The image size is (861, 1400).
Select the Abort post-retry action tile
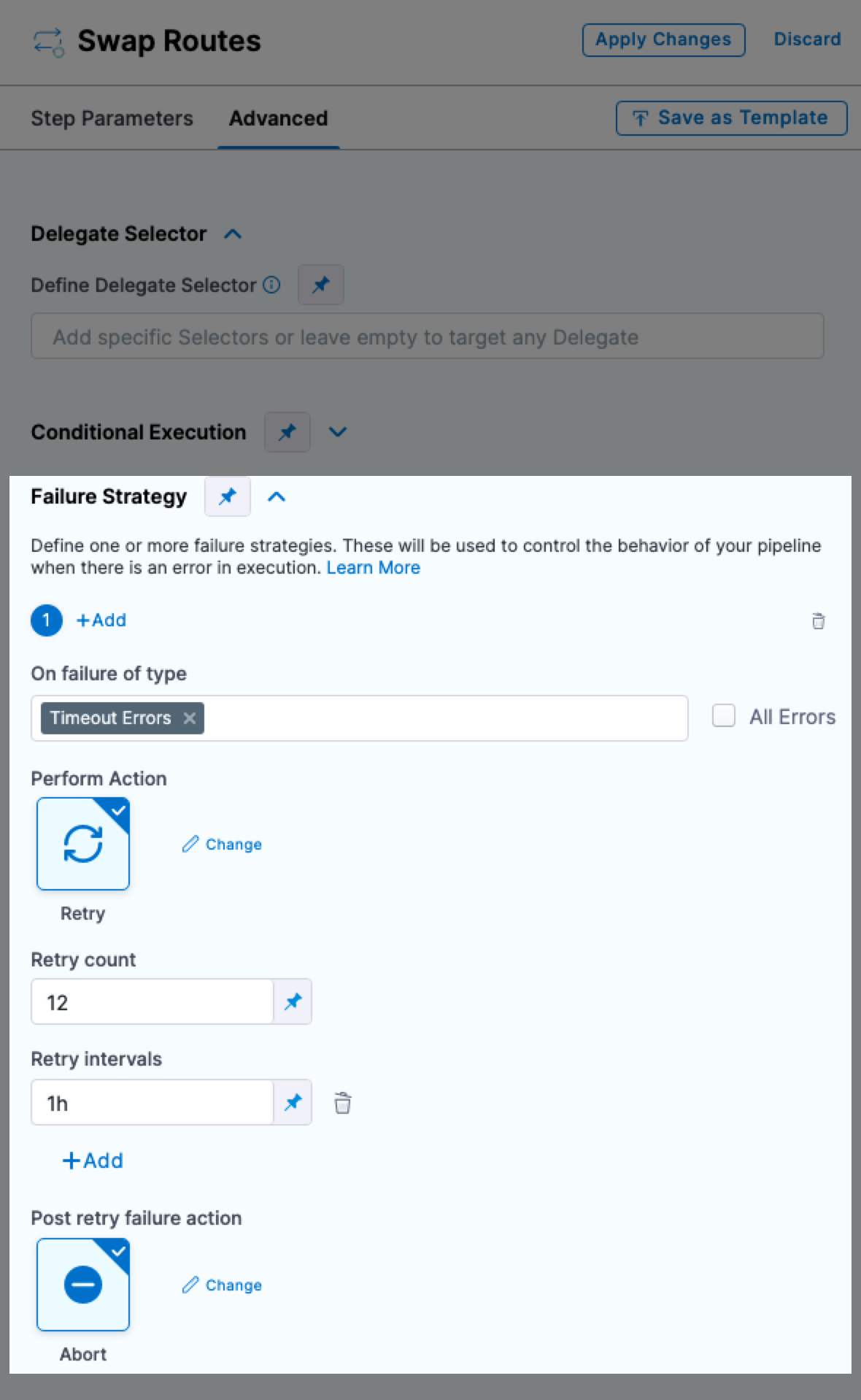[x=83, y=1285]
